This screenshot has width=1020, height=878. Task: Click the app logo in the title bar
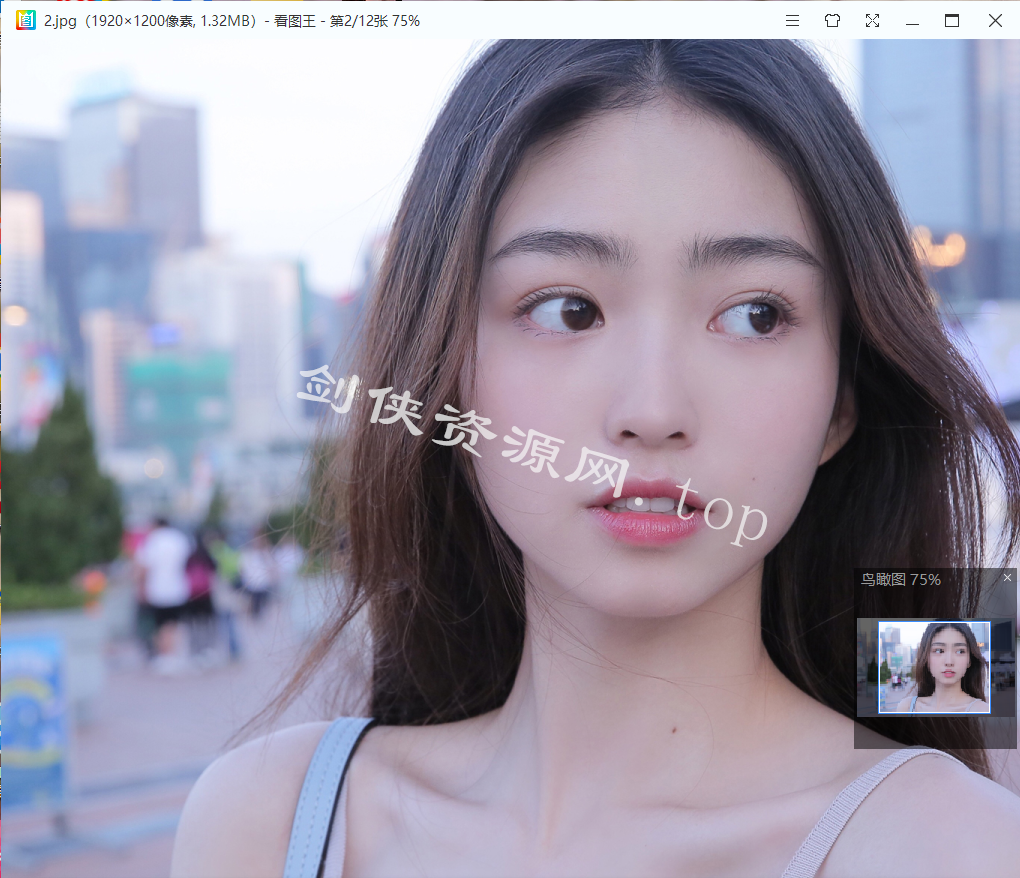click(x=27, y=20)
